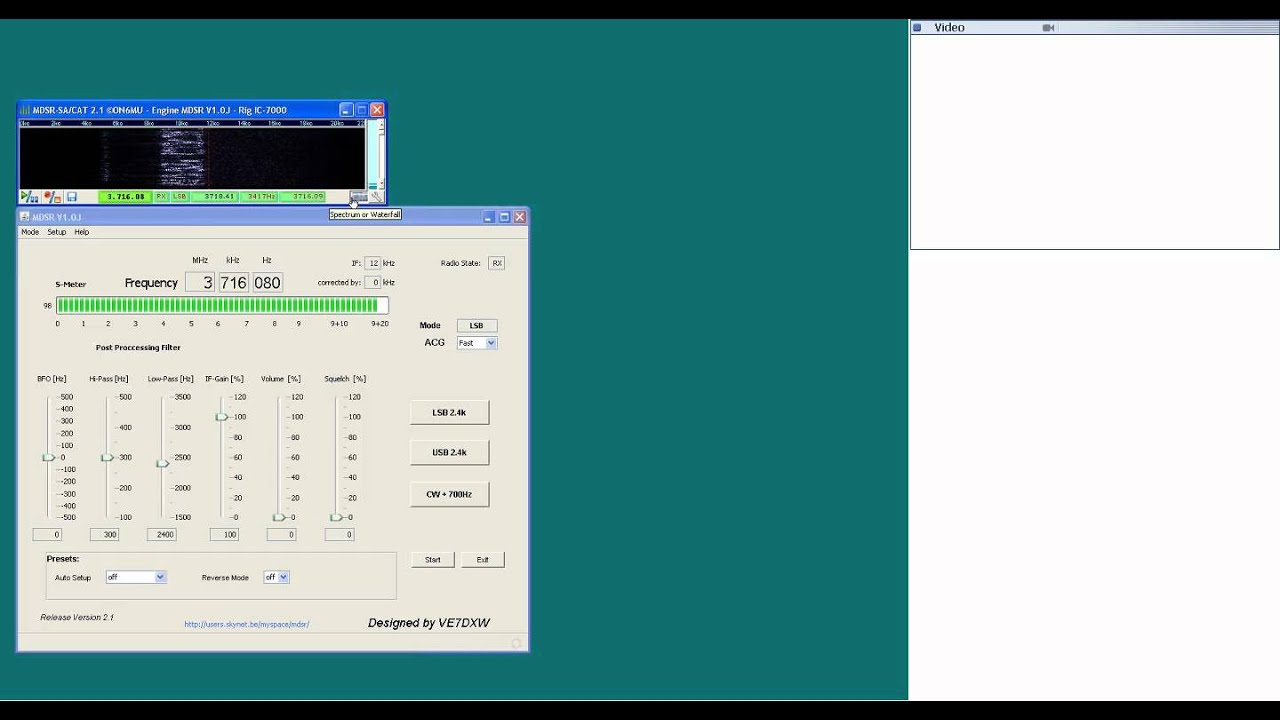Image resolution: width=1280 pixels, height=720 pixels.
Task: Click the CW + 700Hz preset button
Action: point(449,494)
